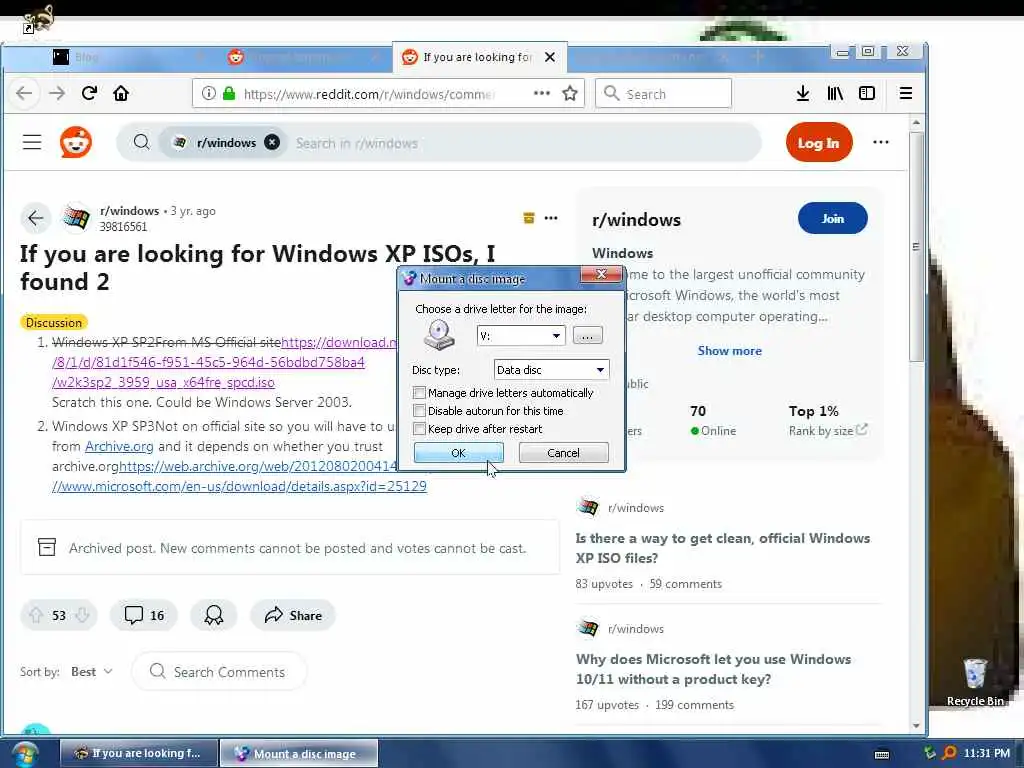Viewport: 1024px width, 768px height.
Task: Open Reddit side navigation menu
Action: (32, 142)
